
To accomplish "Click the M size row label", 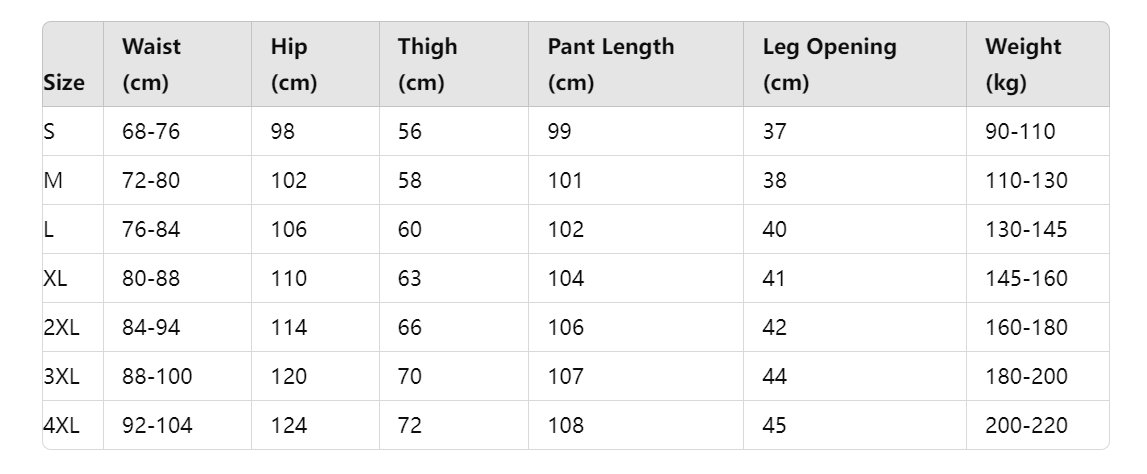I will 53,181.
